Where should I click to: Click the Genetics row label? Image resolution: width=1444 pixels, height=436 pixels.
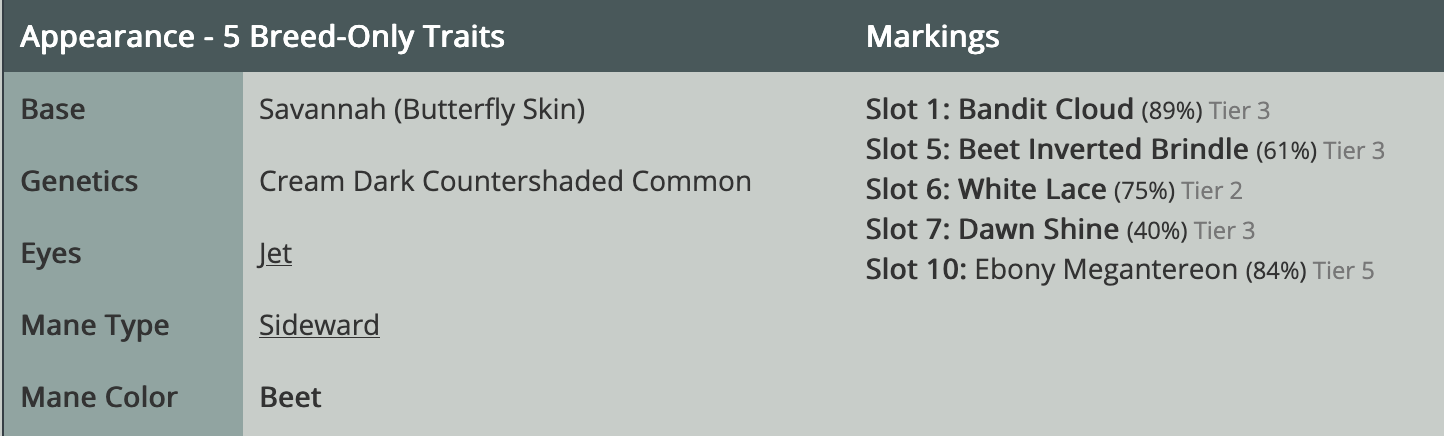79,182
